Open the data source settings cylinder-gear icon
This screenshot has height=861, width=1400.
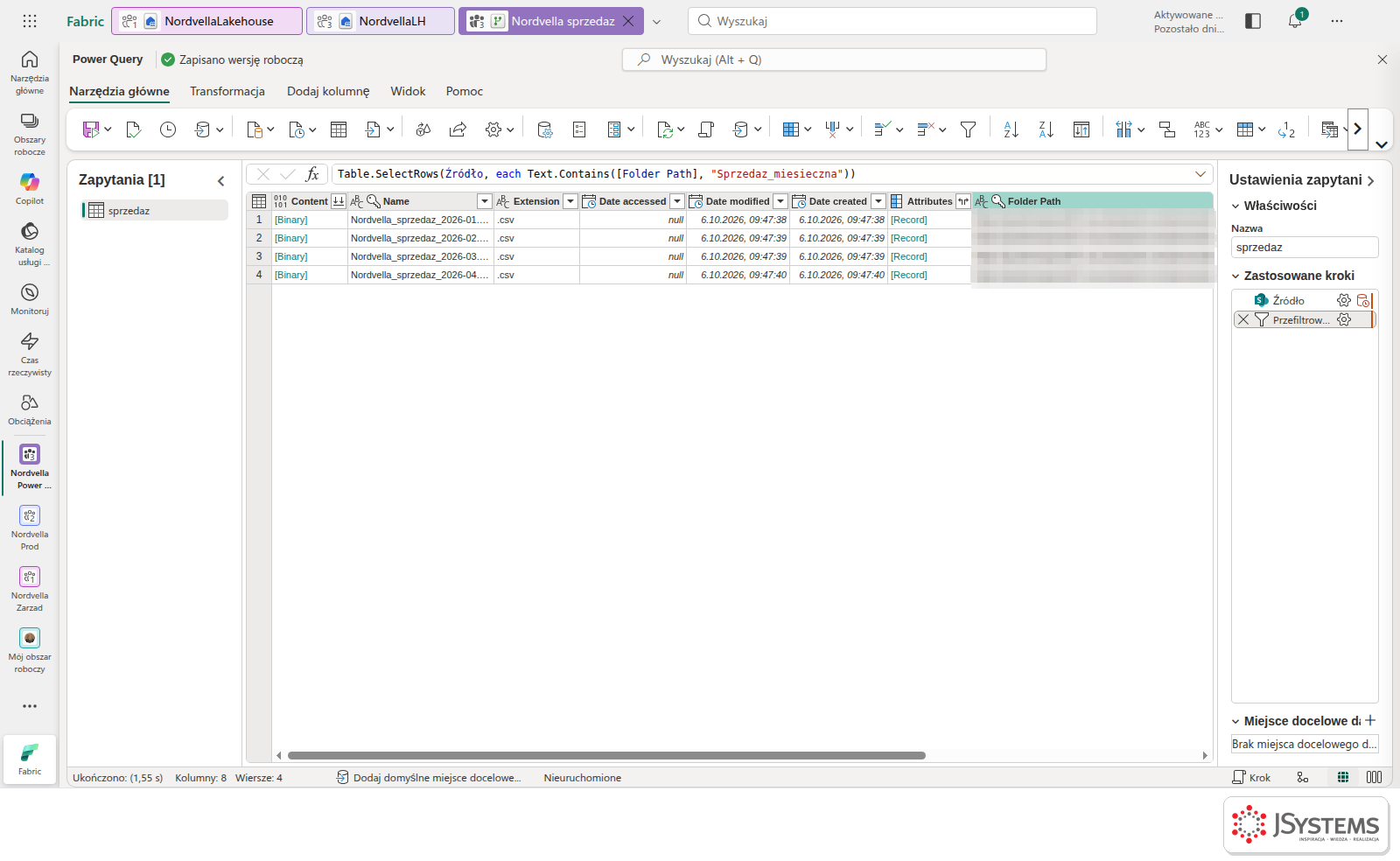544,129
